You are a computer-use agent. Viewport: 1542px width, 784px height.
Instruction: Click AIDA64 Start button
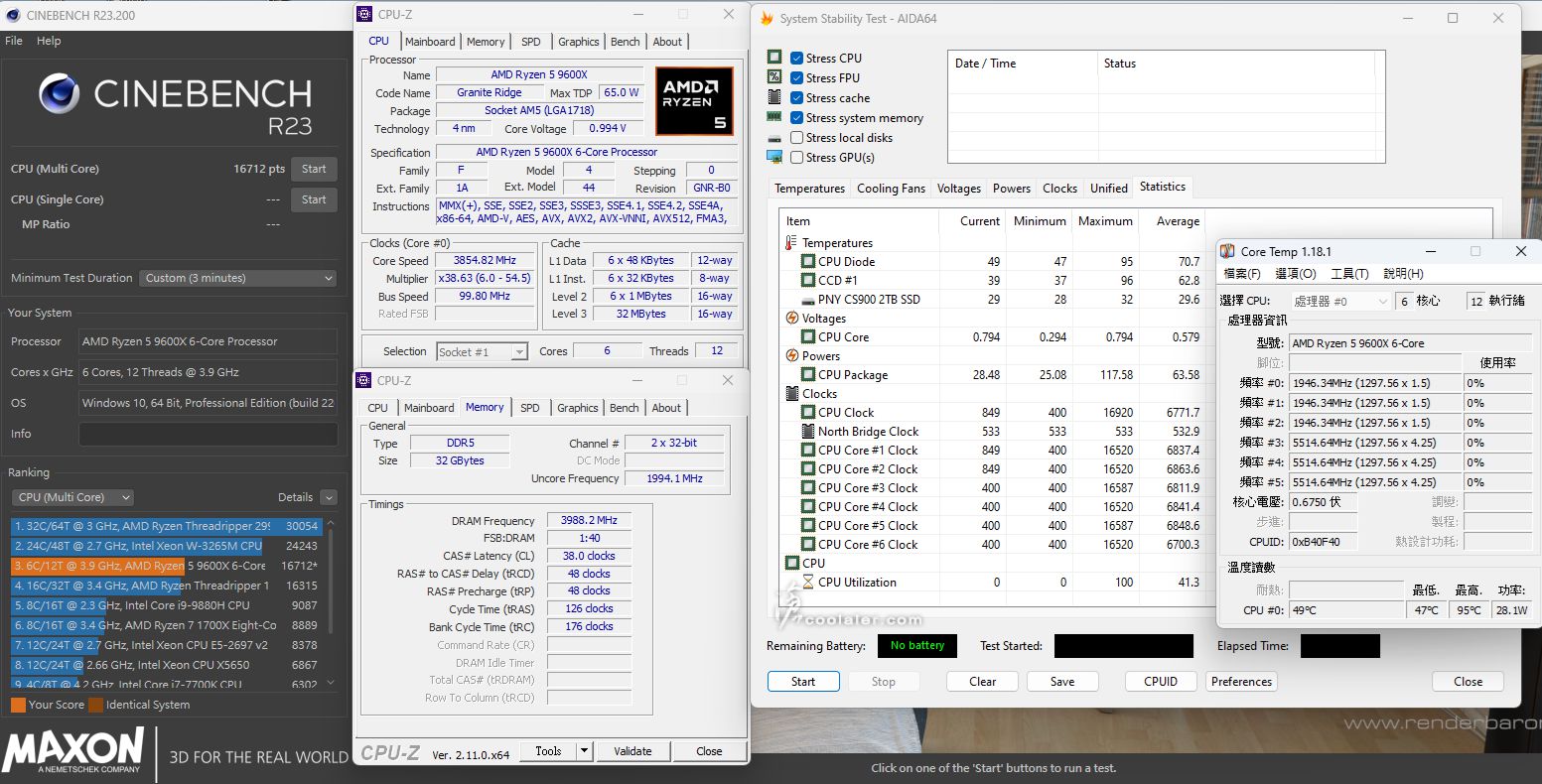(x=803, y=682)
